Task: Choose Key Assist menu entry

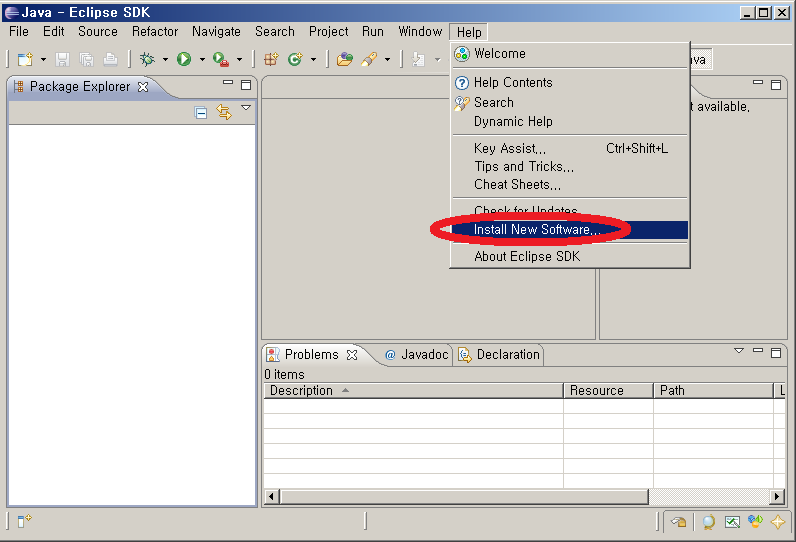Action: click(570, 148)
